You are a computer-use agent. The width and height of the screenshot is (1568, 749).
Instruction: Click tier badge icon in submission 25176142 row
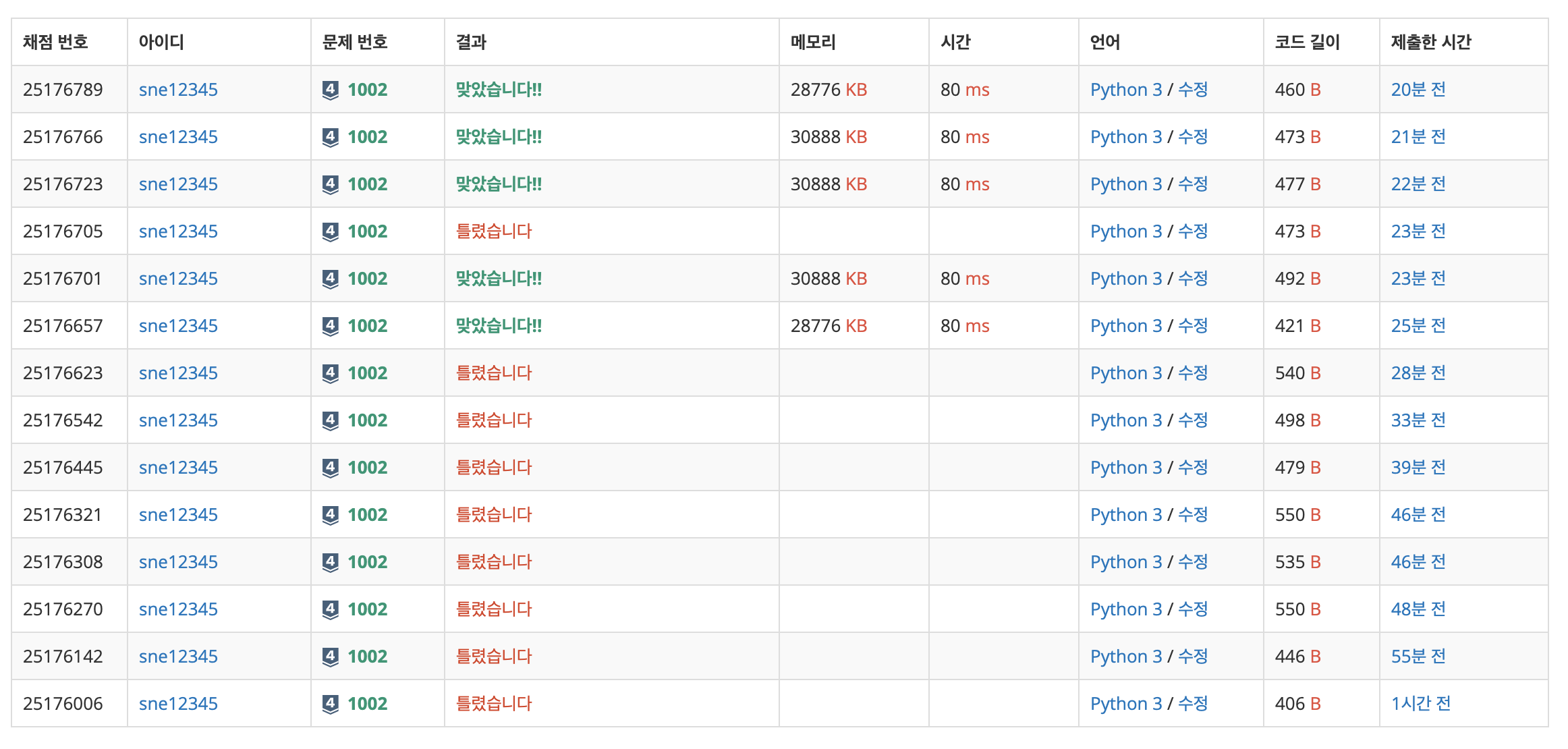tap(330, 657)
